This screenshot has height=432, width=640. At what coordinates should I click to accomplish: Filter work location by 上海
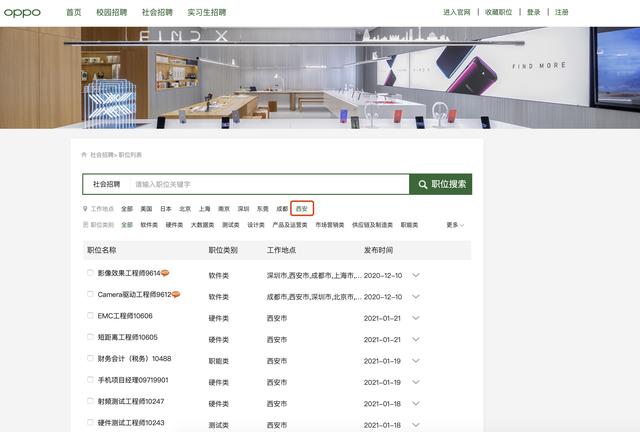pos(204,209)
